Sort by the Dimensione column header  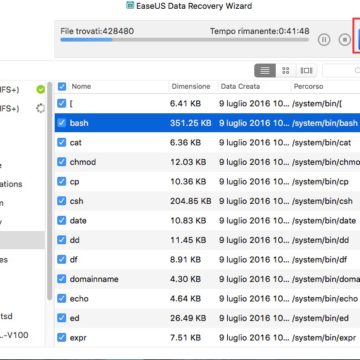point(191,86)
